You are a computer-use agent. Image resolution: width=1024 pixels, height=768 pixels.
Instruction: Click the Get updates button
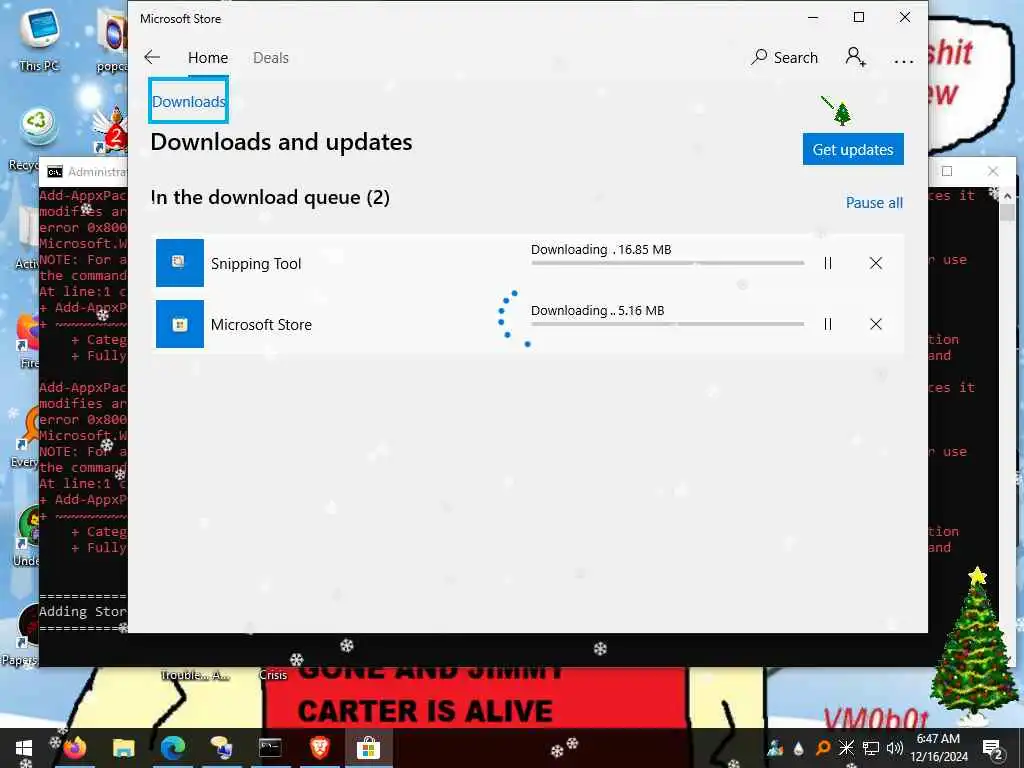[853, 150]
